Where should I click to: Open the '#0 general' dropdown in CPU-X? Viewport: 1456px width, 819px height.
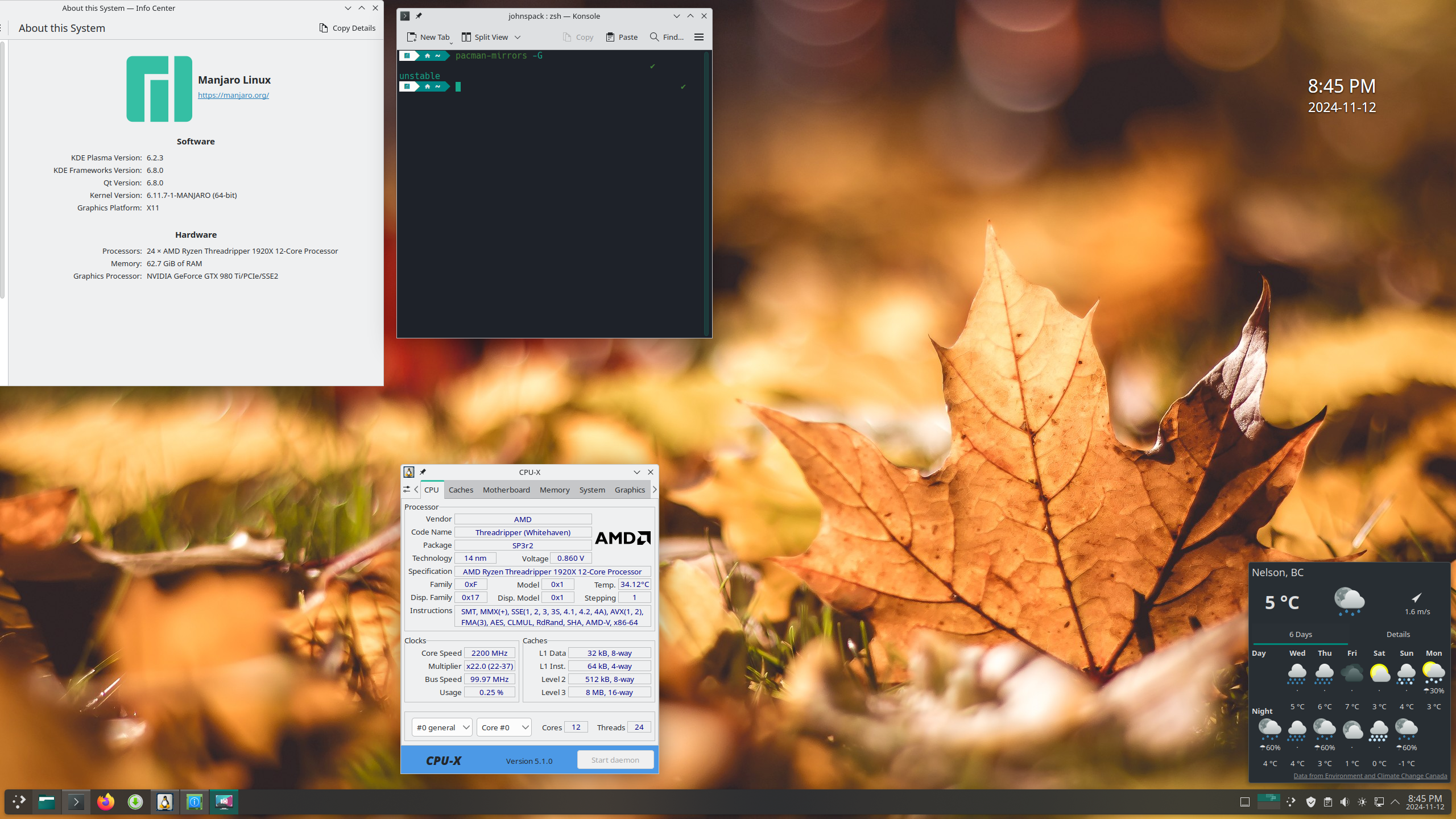tap(442, 727)
